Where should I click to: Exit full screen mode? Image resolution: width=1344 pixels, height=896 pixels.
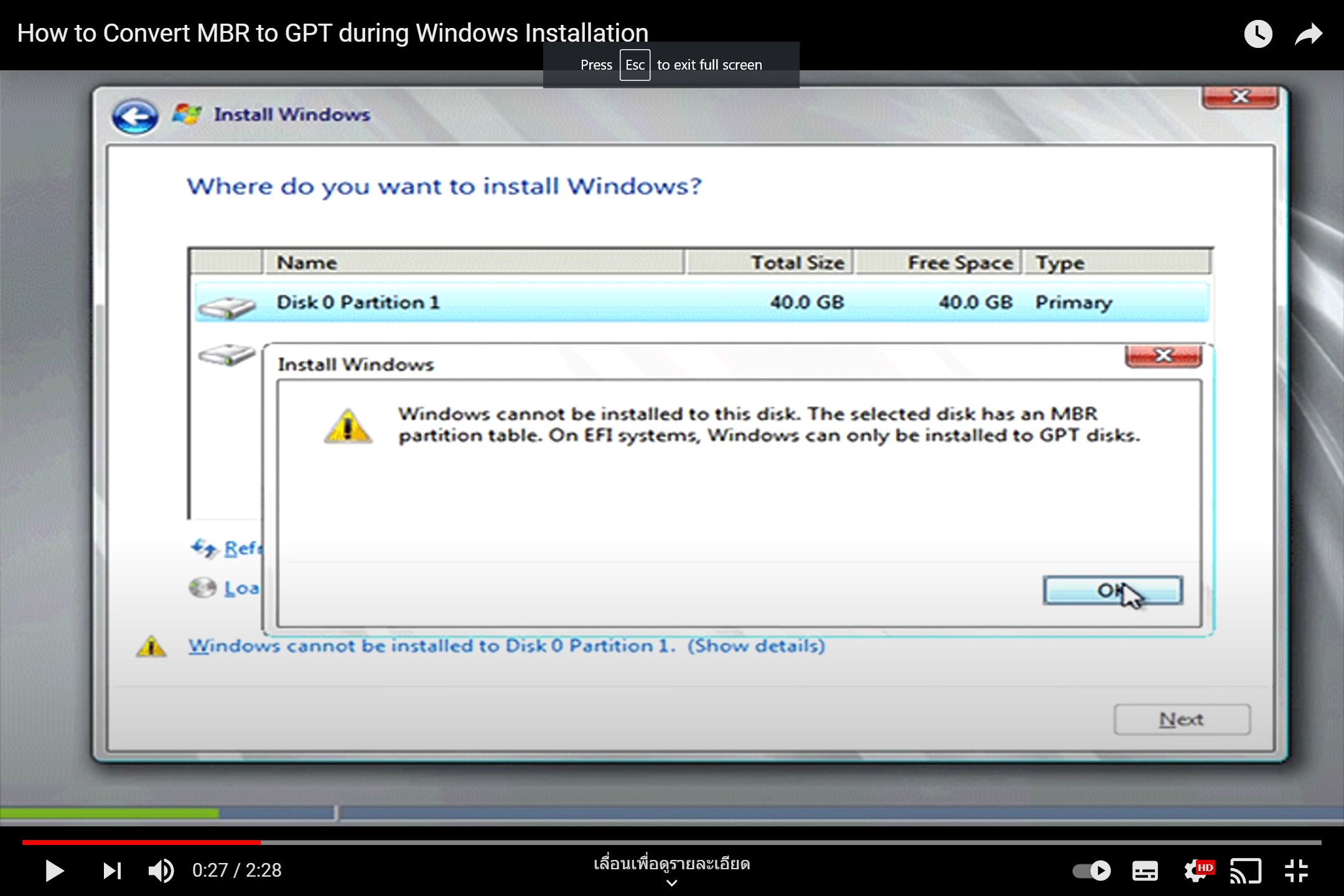[1297, 870]
